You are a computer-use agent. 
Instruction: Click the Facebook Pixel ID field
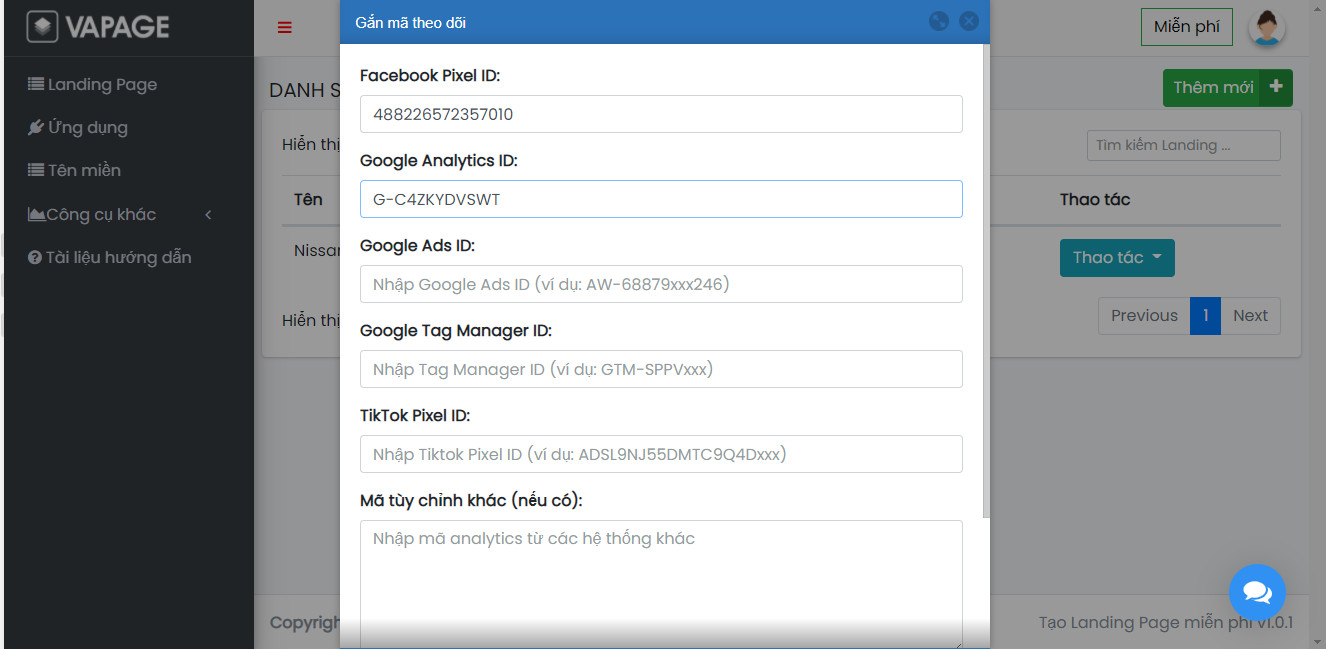pos(660,114)
